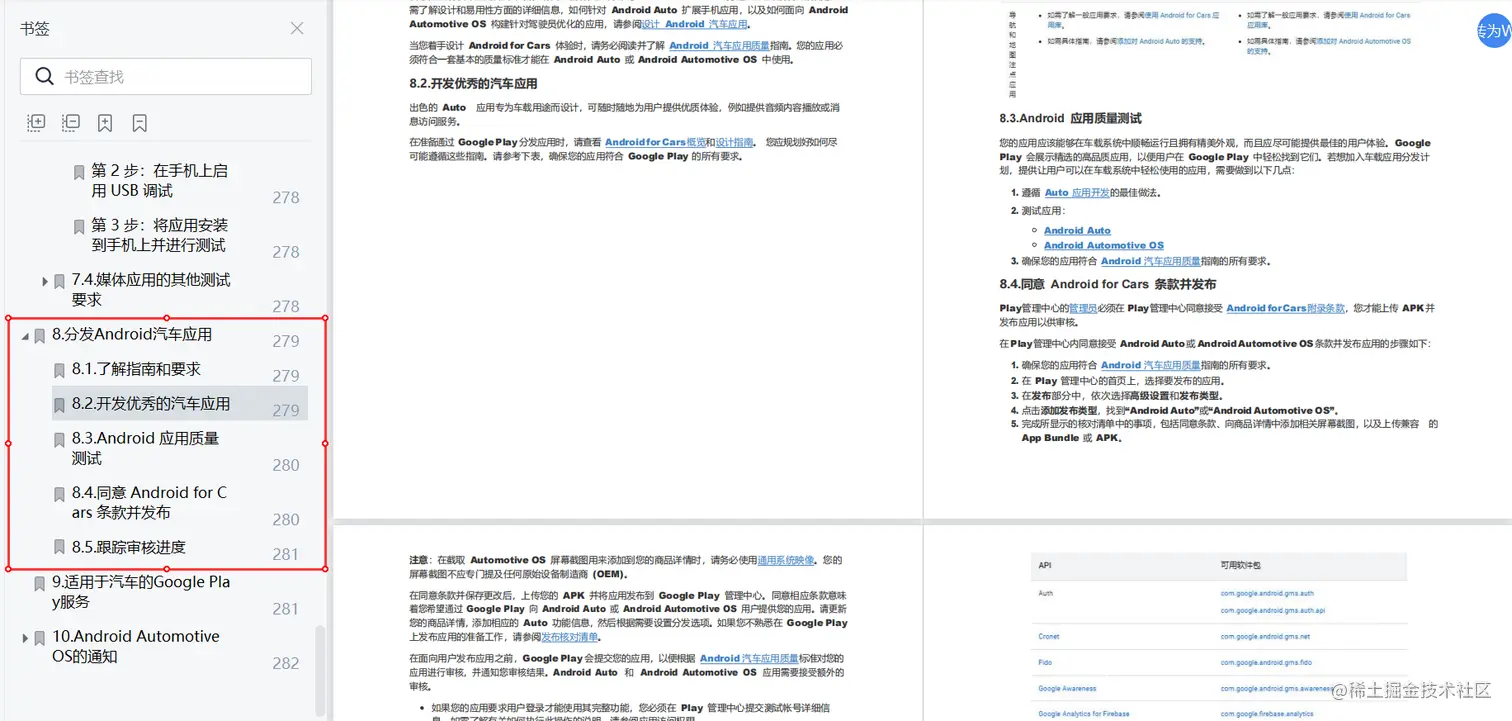Click the expand-all bookmarks icon
1512x721 pixels.
coord(36,123)
